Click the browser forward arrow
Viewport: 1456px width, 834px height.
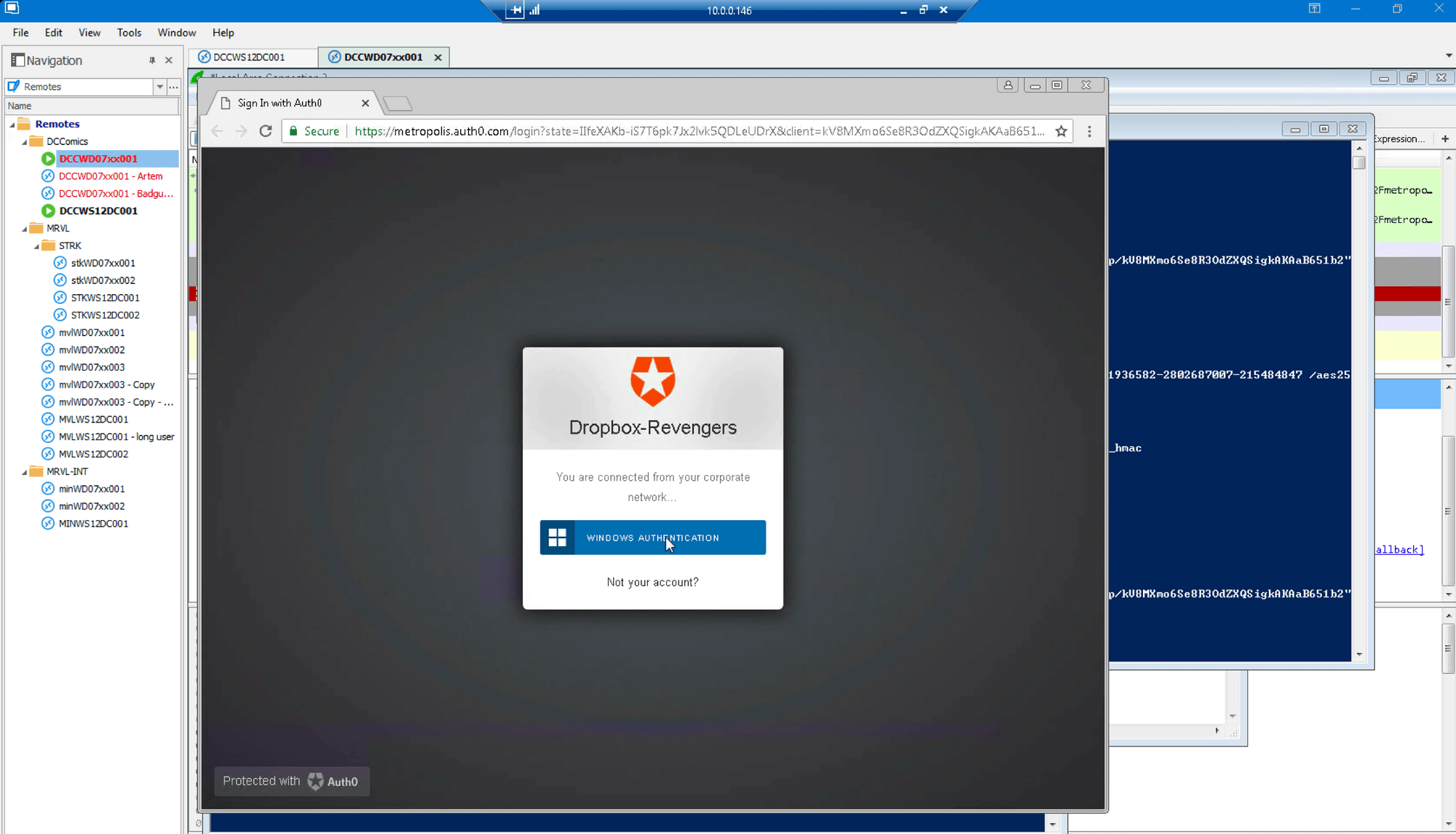241,131
